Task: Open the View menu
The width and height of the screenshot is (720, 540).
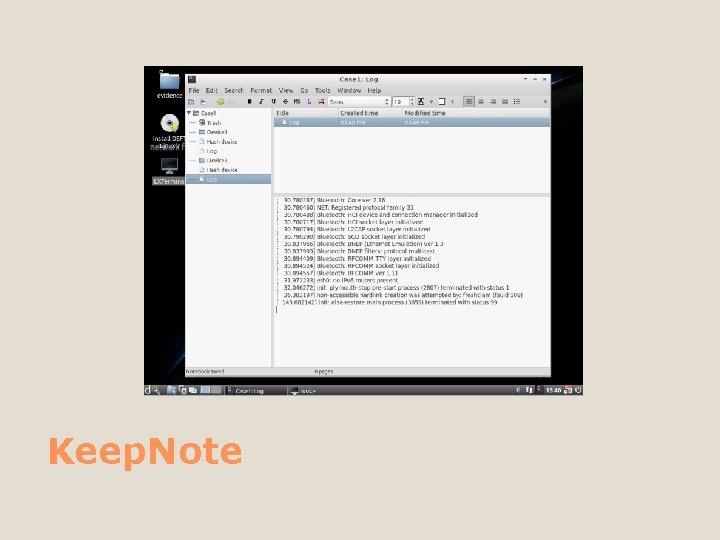Action: pos(286,90)
